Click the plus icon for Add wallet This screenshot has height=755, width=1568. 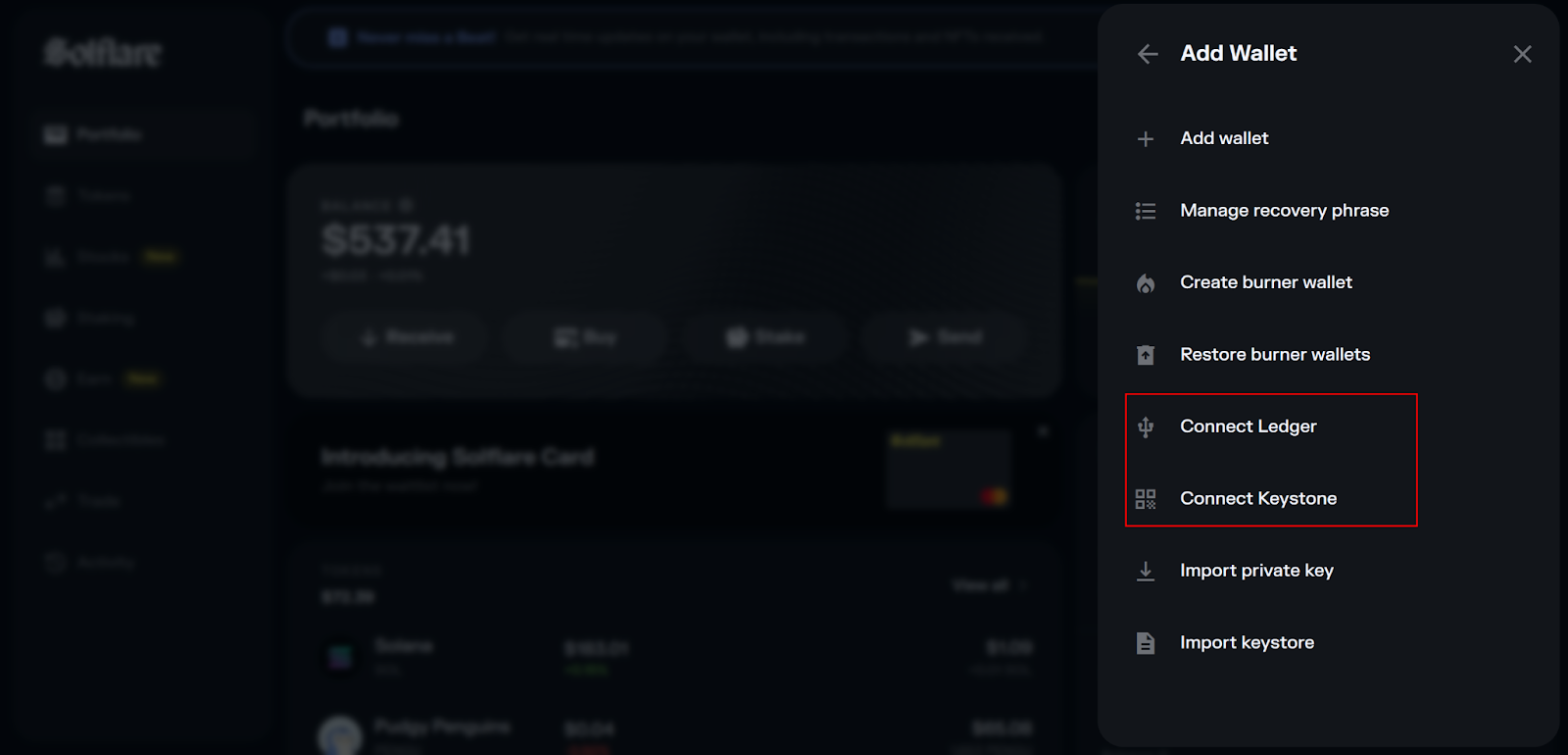click(x=1146, y=139)
